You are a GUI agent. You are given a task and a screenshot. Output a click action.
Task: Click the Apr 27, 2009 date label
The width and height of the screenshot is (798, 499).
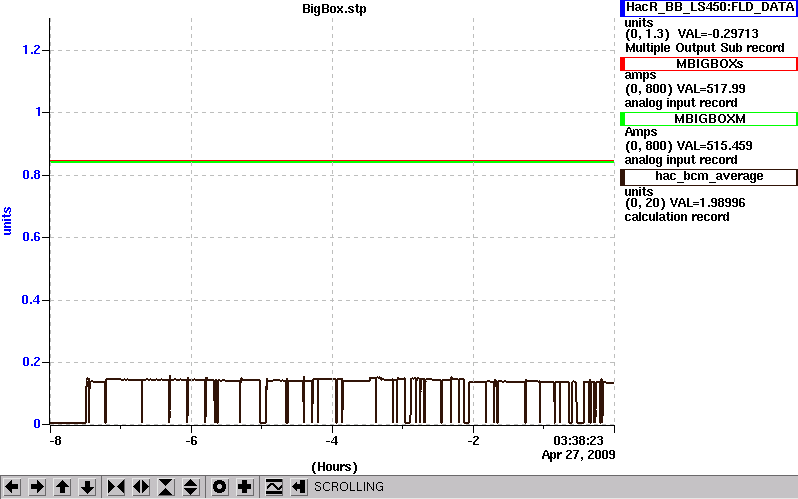[x=578, y=454]
